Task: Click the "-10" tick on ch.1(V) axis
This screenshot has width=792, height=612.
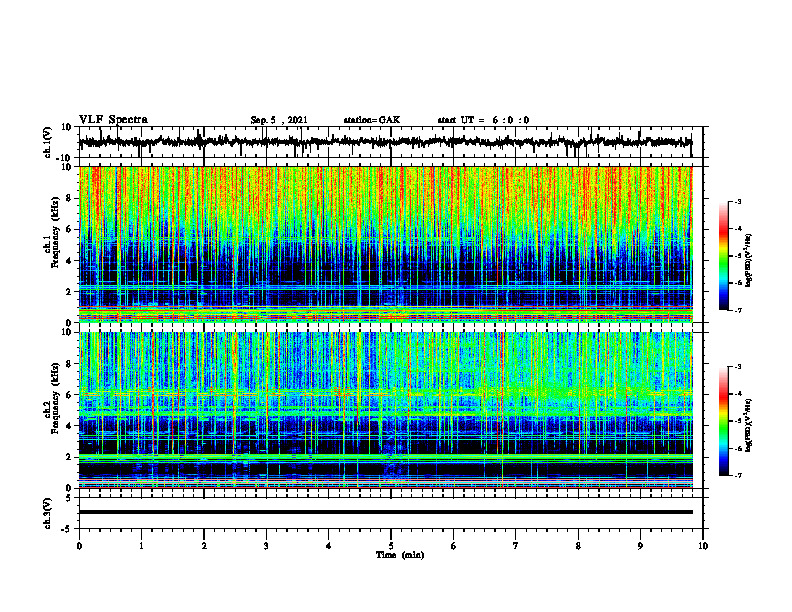Action: point(65,158)
